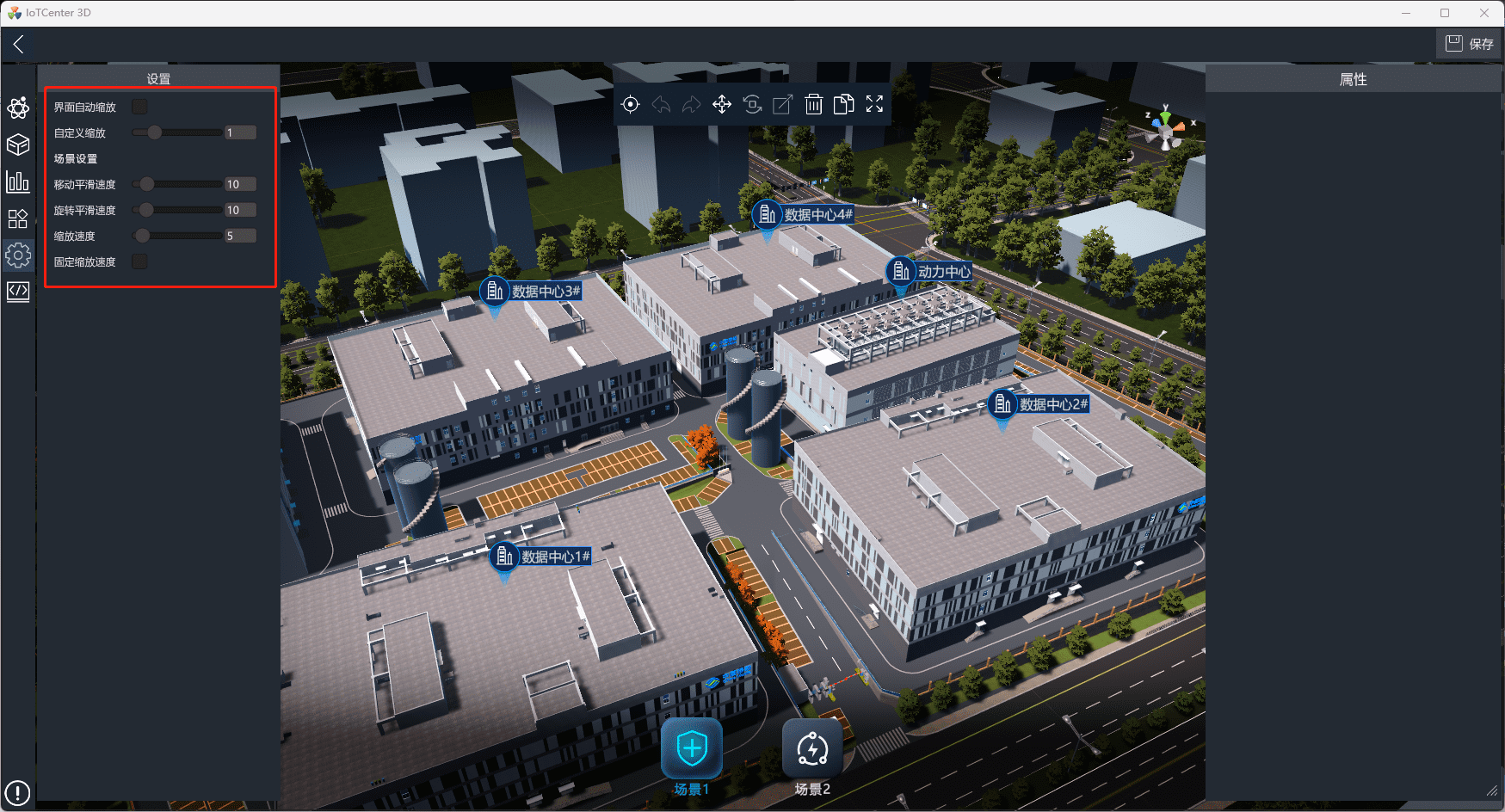Click the 缩放速度 value field

240,236
